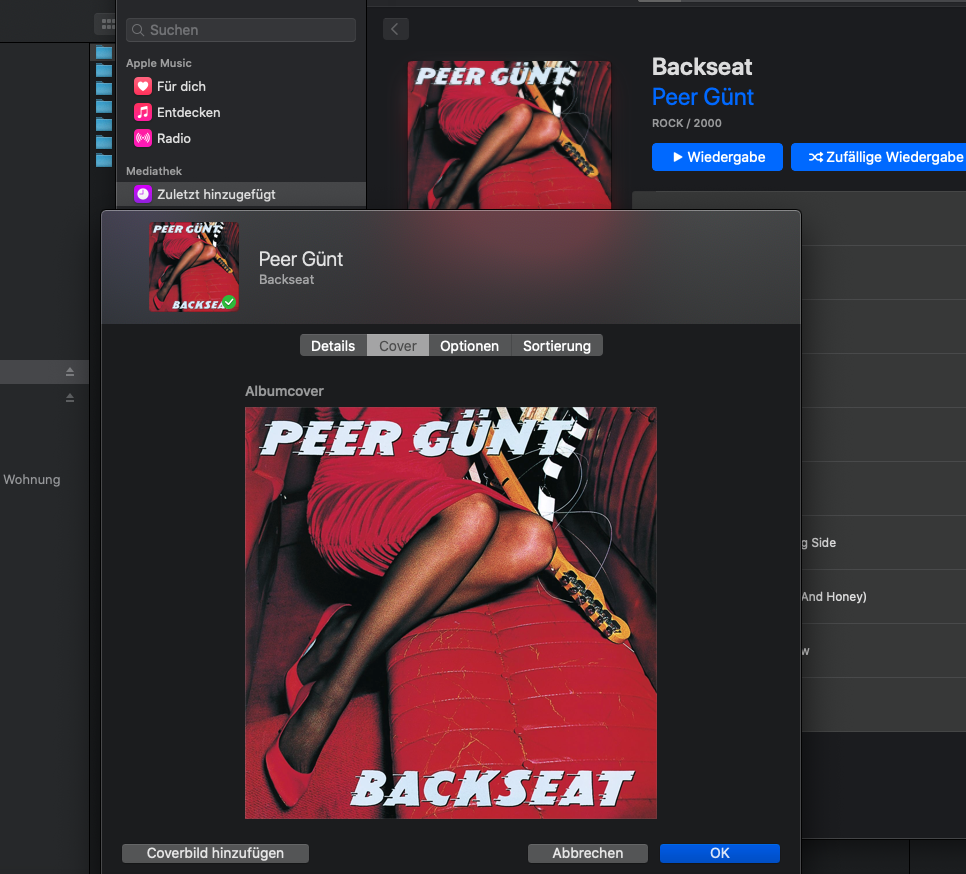Click into the Suchen search field

click(x=240, y=30)
